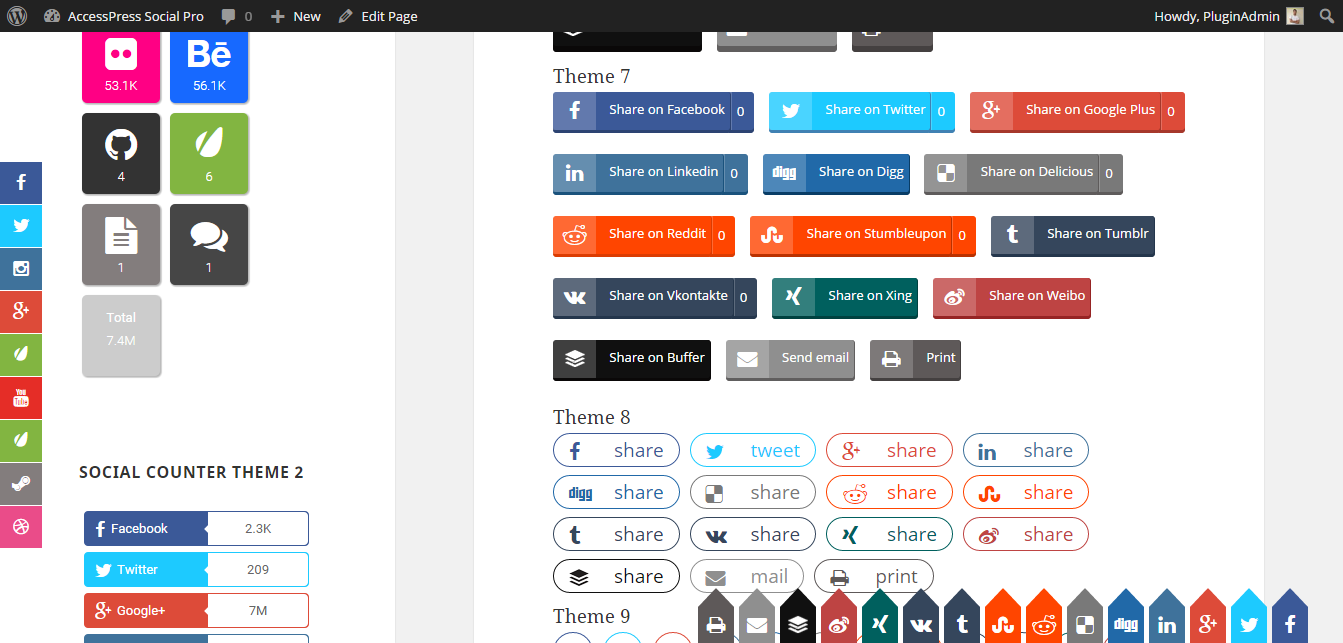Open Howdy, PluginAdmin account menu
Image resolution: width=1343 pixels, height=643 pixels.
coord(1229,16)
